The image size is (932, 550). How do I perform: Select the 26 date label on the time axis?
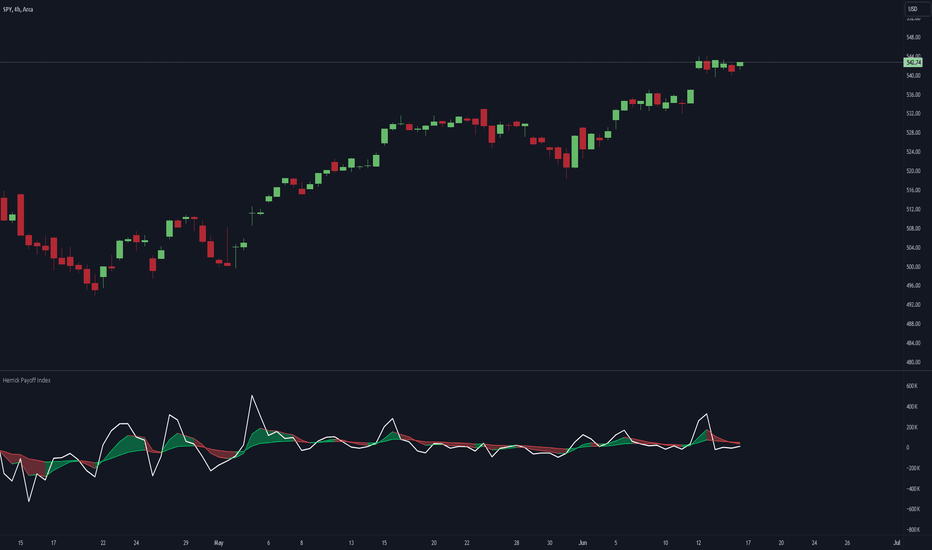pos(847,543)
